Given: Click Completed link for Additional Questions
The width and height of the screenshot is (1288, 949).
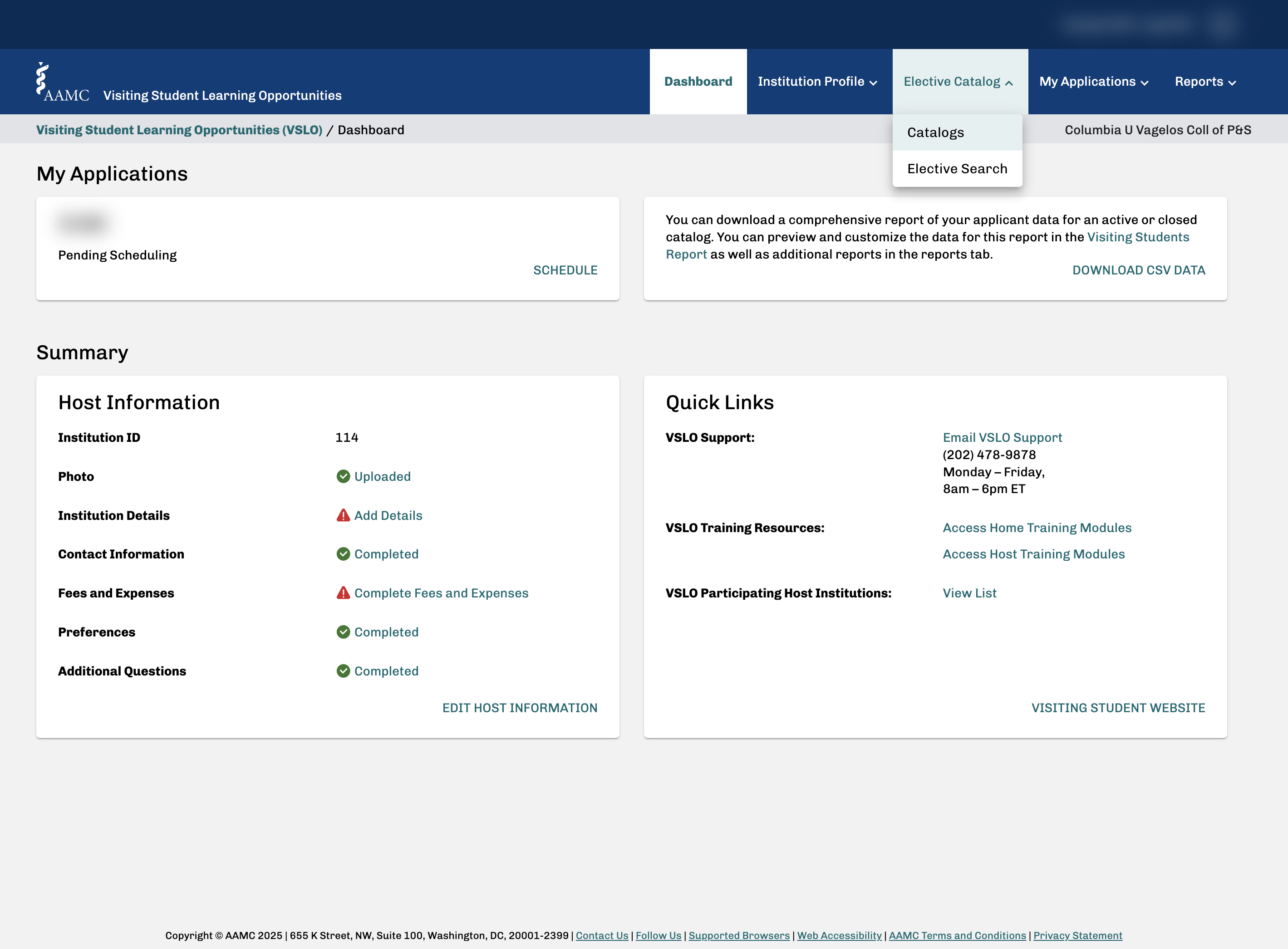Looking at the screenshot, I should tap(386, 671).
